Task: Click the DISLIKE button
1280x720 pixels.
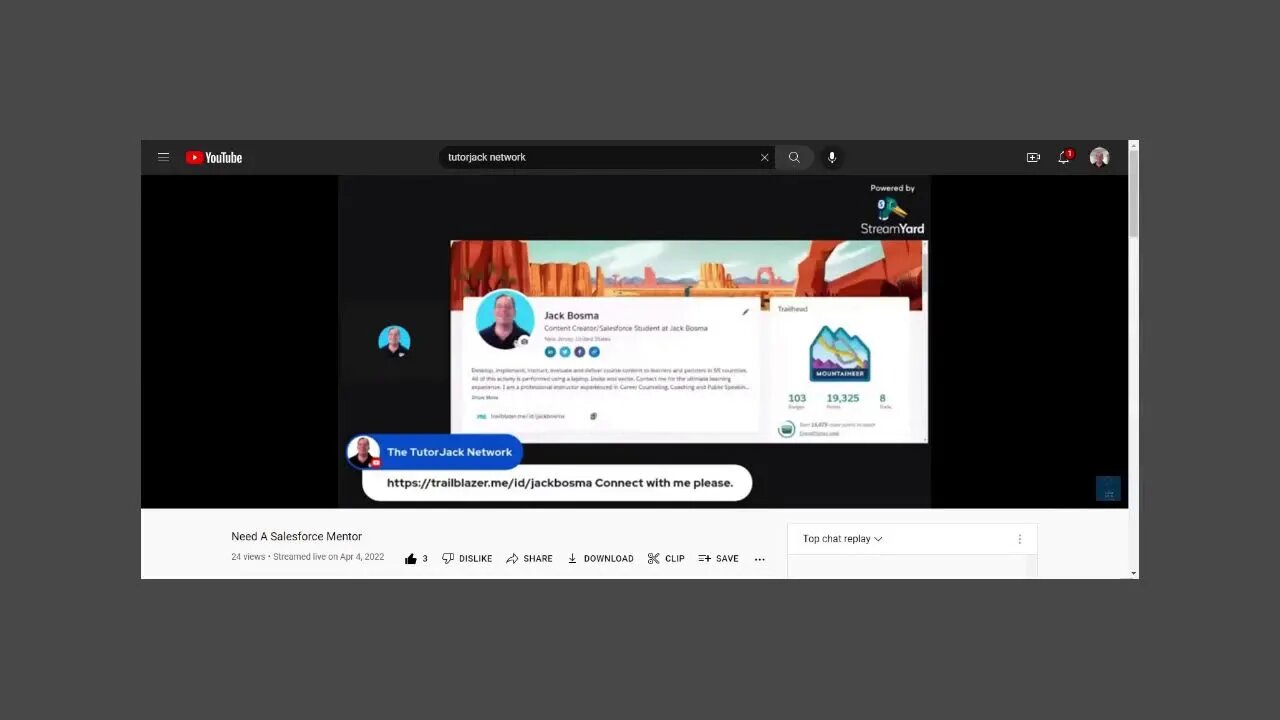Action: [x=467, y=559]
